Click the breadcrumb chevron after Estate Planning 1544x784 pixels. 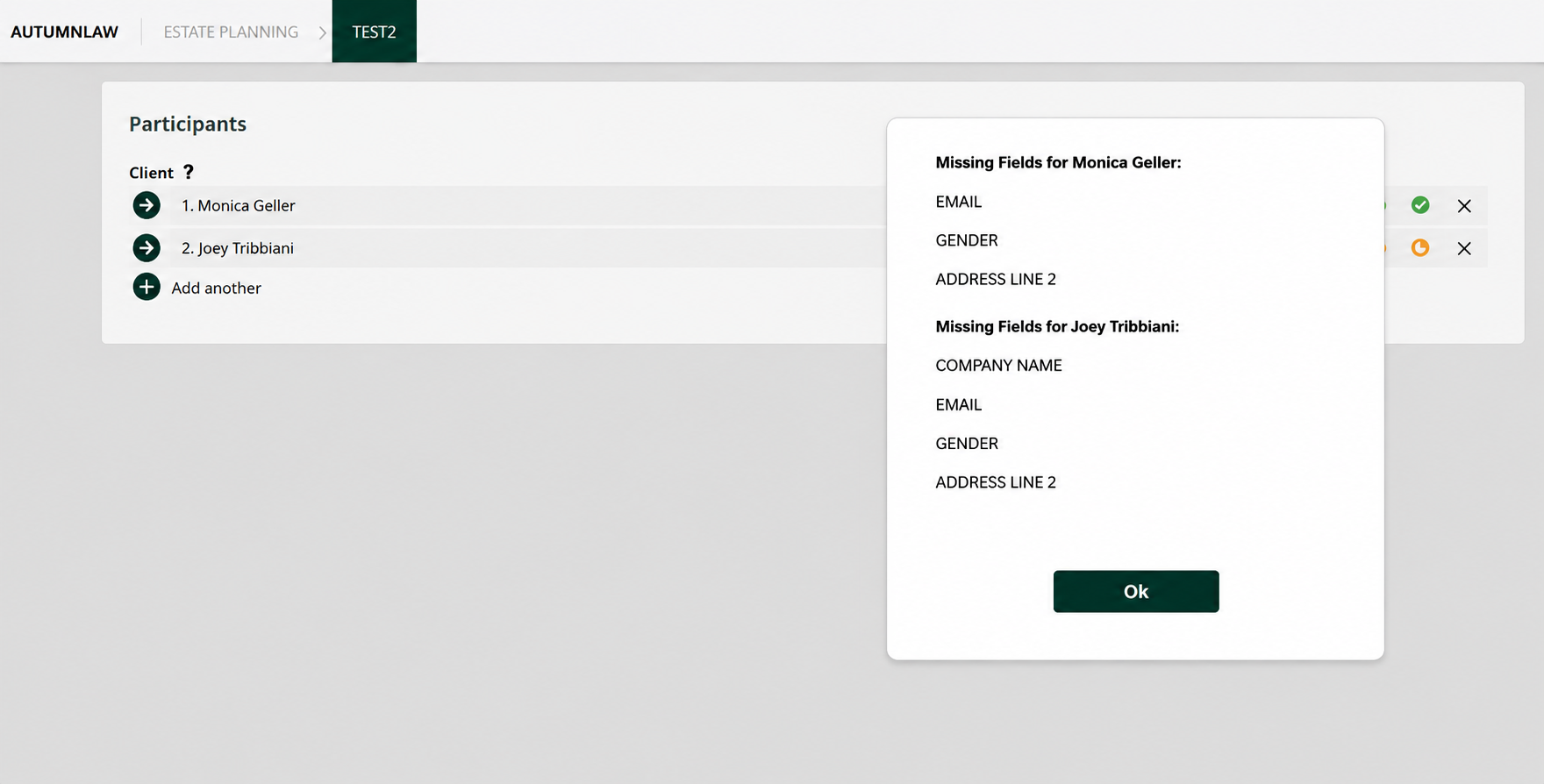322,32
